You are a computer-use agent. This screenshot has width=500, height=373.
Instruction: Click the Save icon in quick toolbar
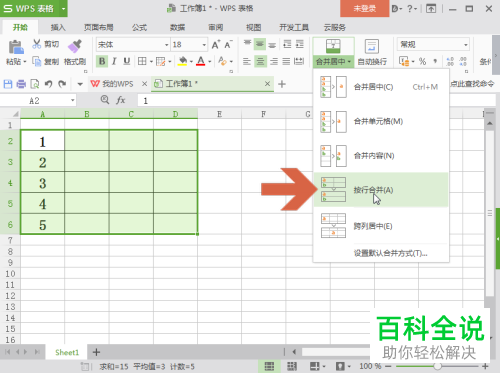click(x=8, y=84)
